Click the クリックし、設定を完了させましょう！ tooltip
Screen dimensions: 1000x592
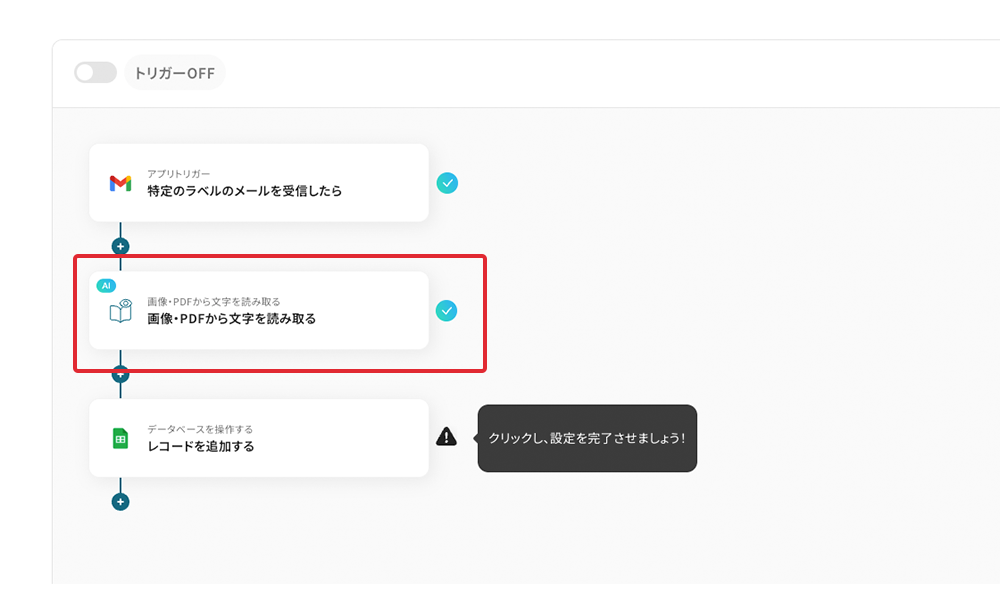tap(587, 438)
